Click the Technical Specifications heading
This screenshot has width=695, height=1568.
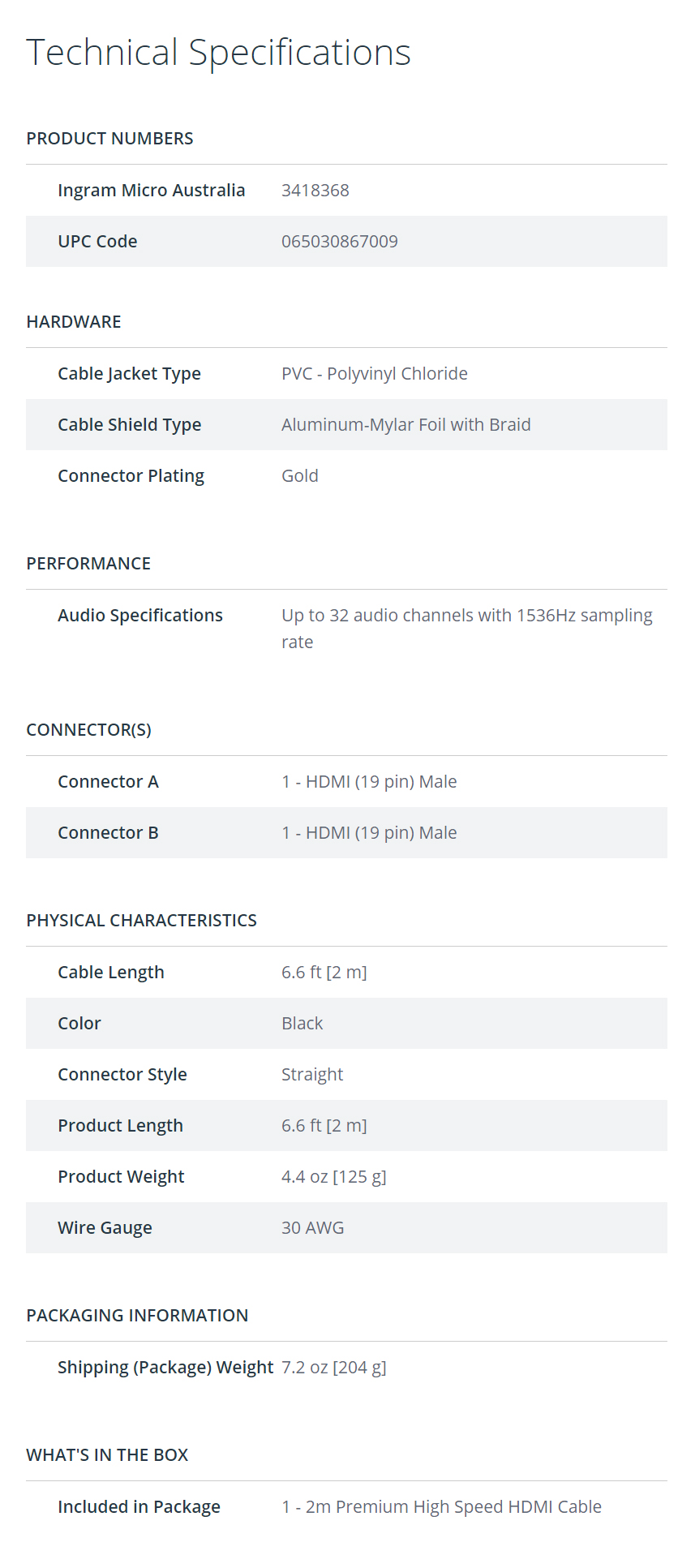tap(219, 53)
